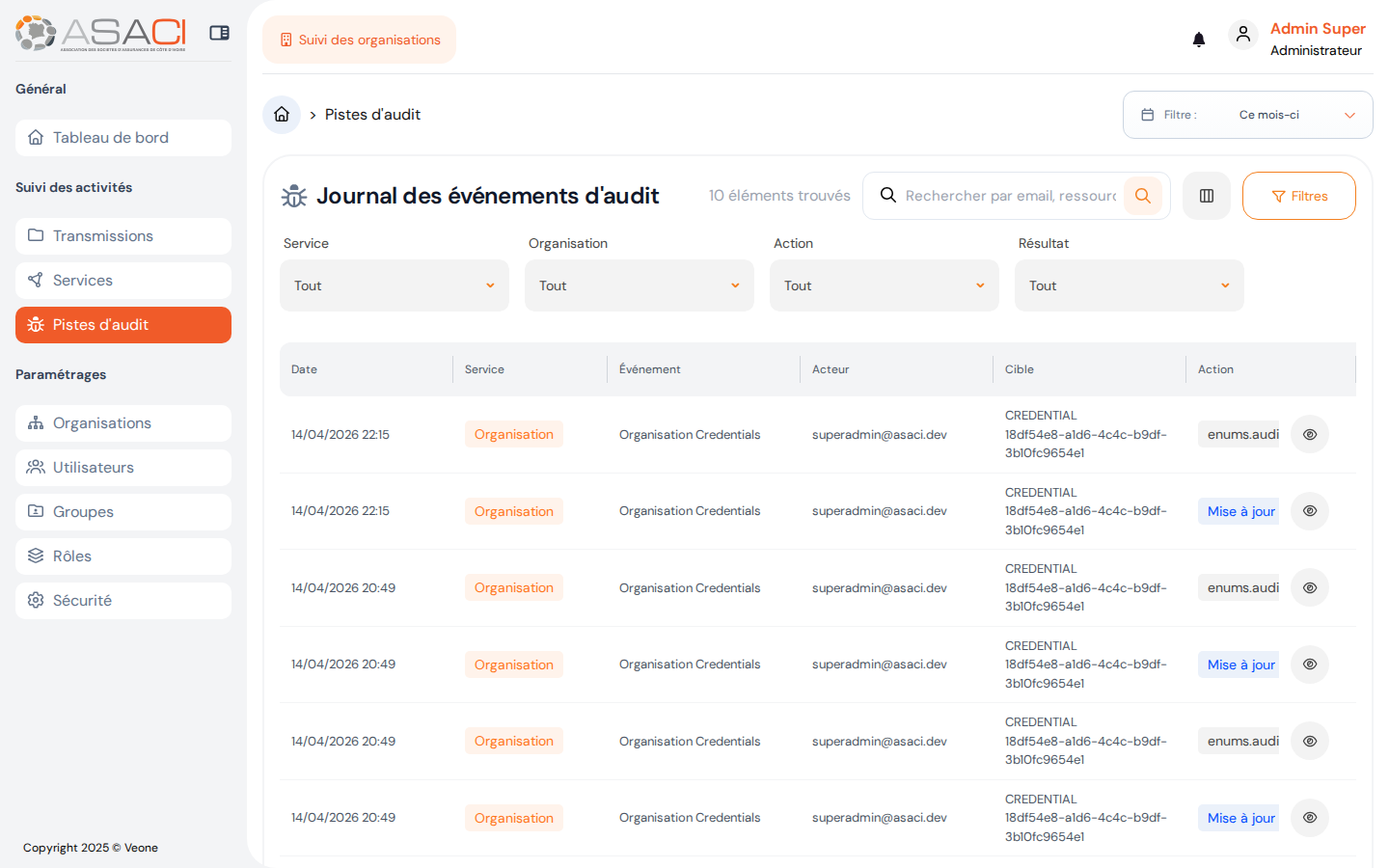Open the Utilisateurs management page

click(123, 467)
